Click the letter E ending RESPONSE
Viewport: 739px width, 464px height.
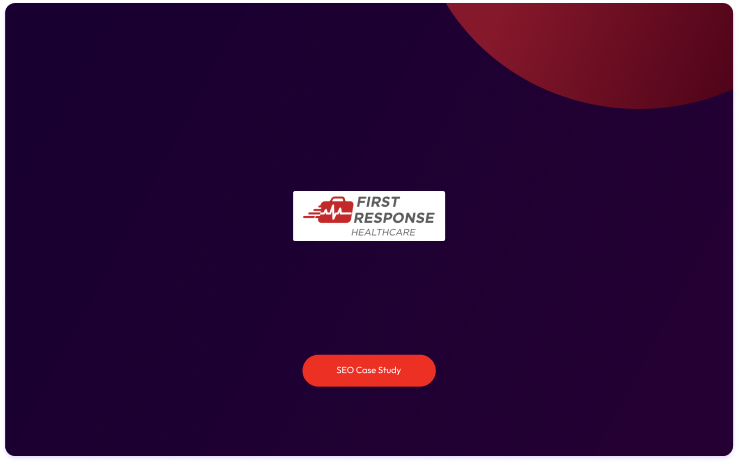[429, 218]
